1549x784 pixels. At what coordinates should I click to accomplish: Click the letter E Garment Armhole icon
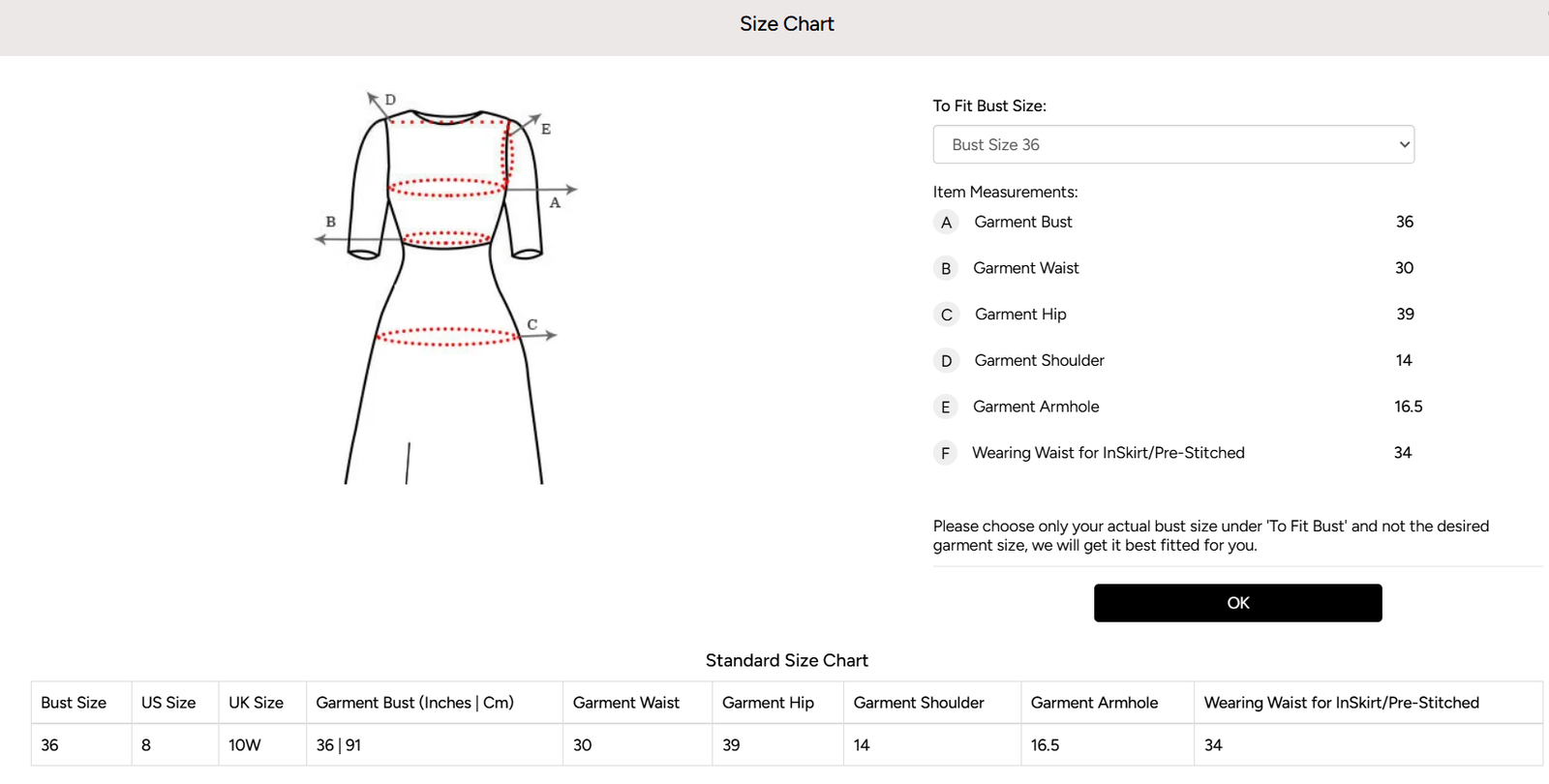point(946,407)
